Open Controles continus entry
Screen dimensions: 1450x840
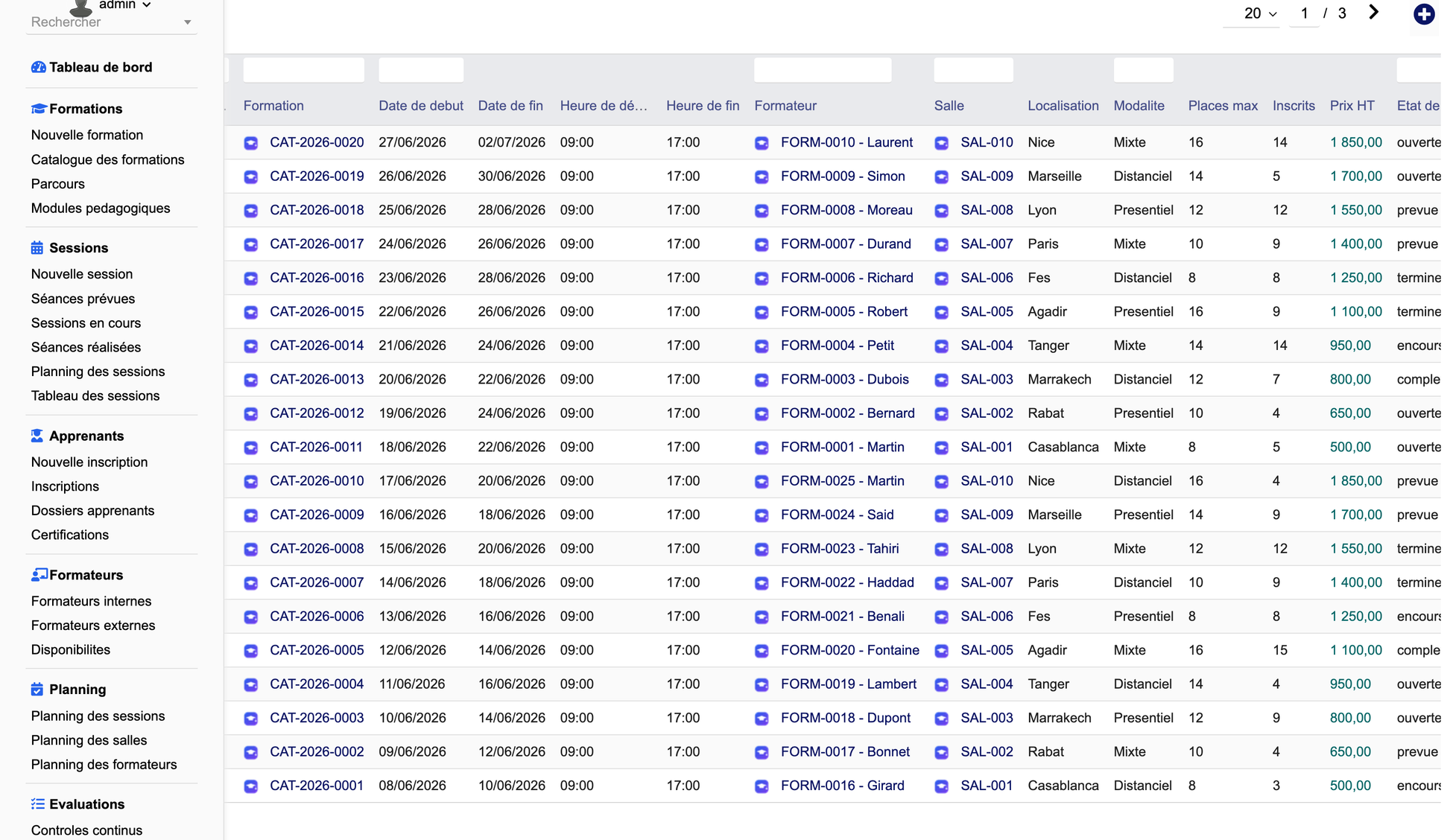(86, 830)
